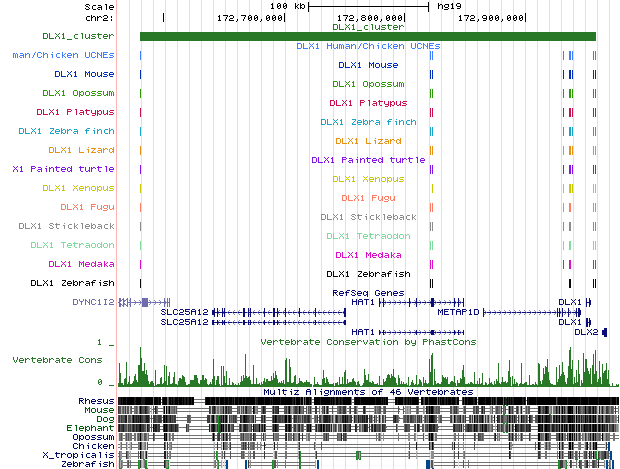This screenshot has height=469, width=620.
Task: Click the green DLX1_cluster bar
Action: [x=367, y=36]
